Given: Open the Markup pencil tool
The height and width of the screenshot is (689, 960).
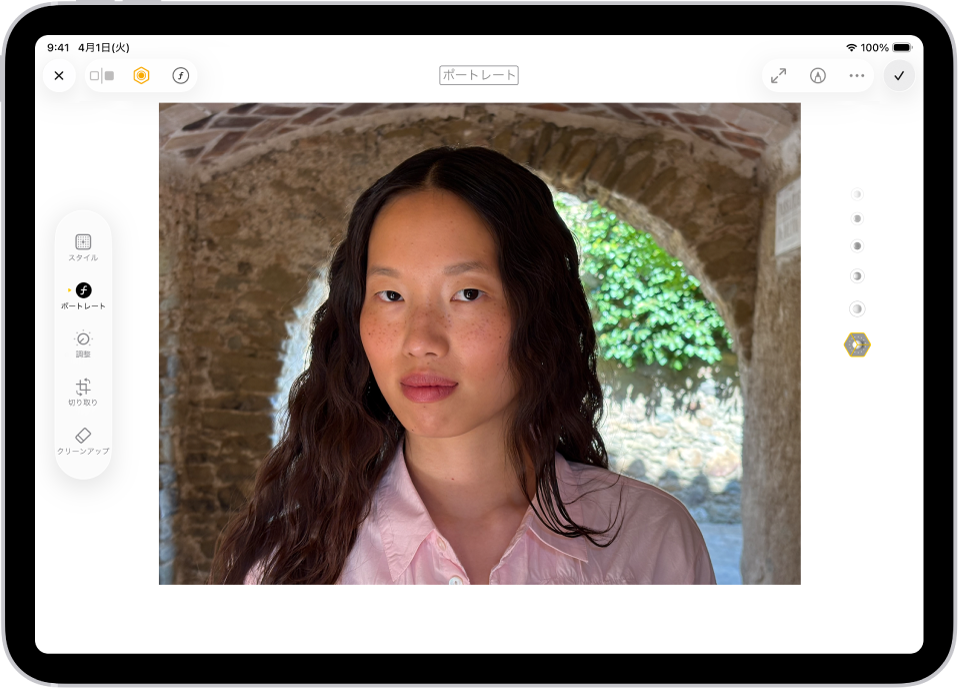Looking at the screenshot, I should pos(817,75).
